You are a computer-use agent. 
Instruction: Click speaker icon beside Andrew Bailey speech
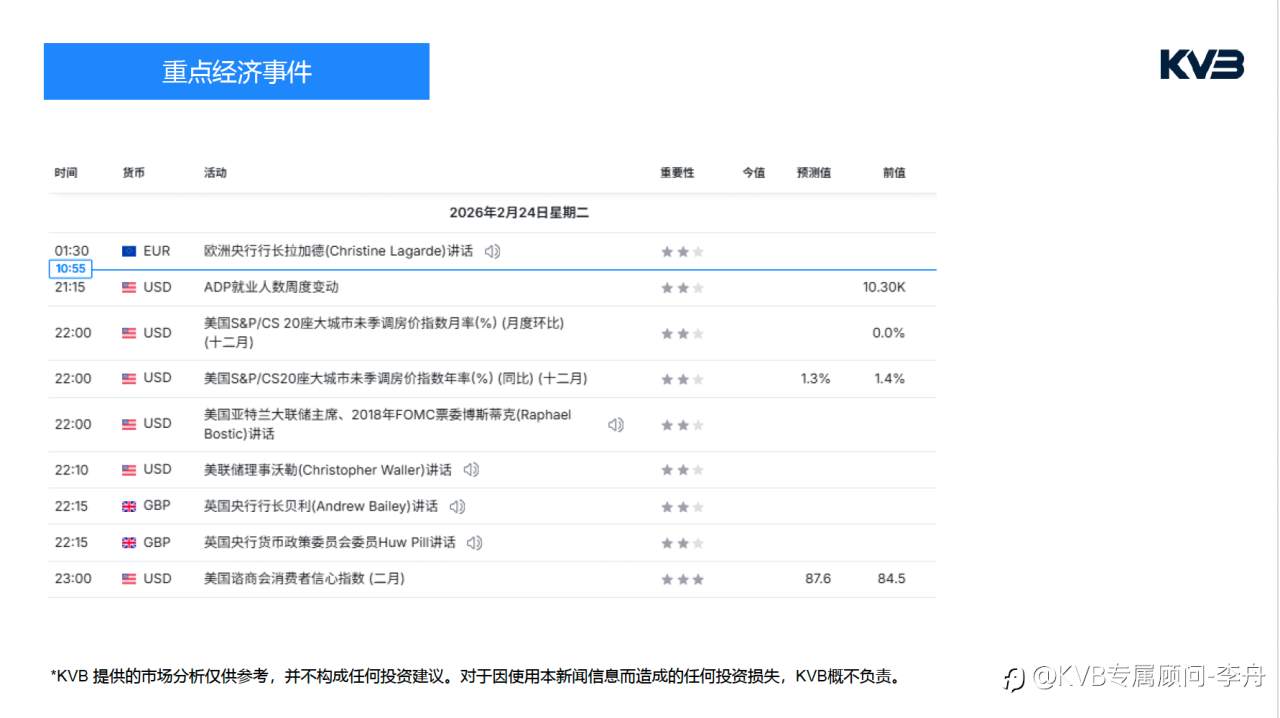457,507
